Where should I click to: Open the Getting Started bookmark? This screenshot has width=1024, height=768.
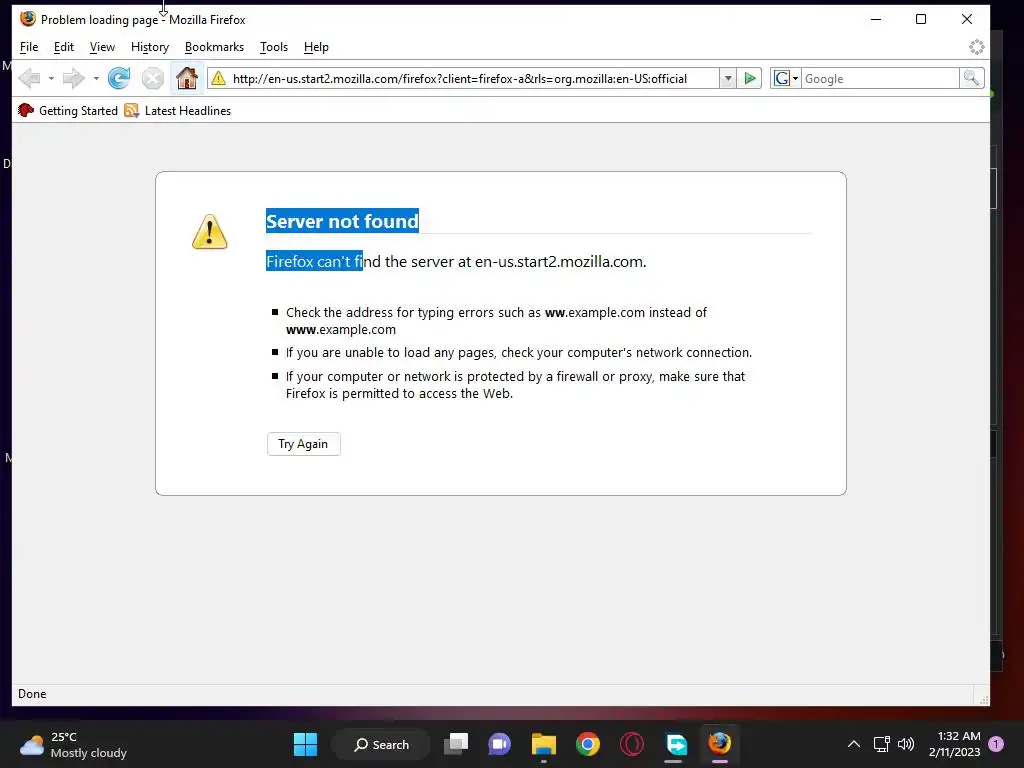coord(68,110)
